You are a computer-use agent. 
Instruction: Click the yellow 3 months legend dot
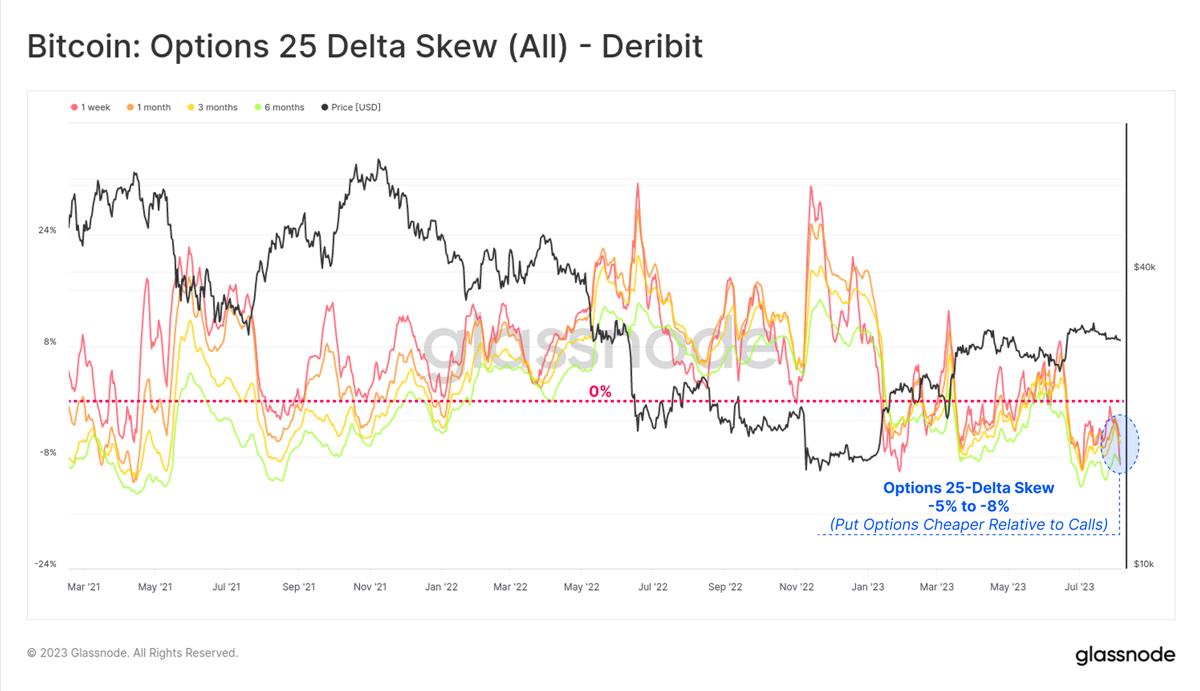pyautogui.click(x=192, y=107)
